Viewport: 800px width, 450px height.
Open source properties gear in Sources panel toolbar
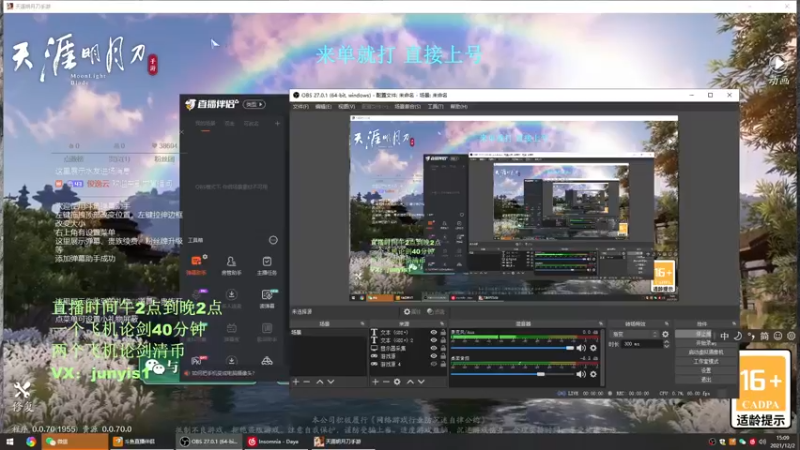point(397,382)
